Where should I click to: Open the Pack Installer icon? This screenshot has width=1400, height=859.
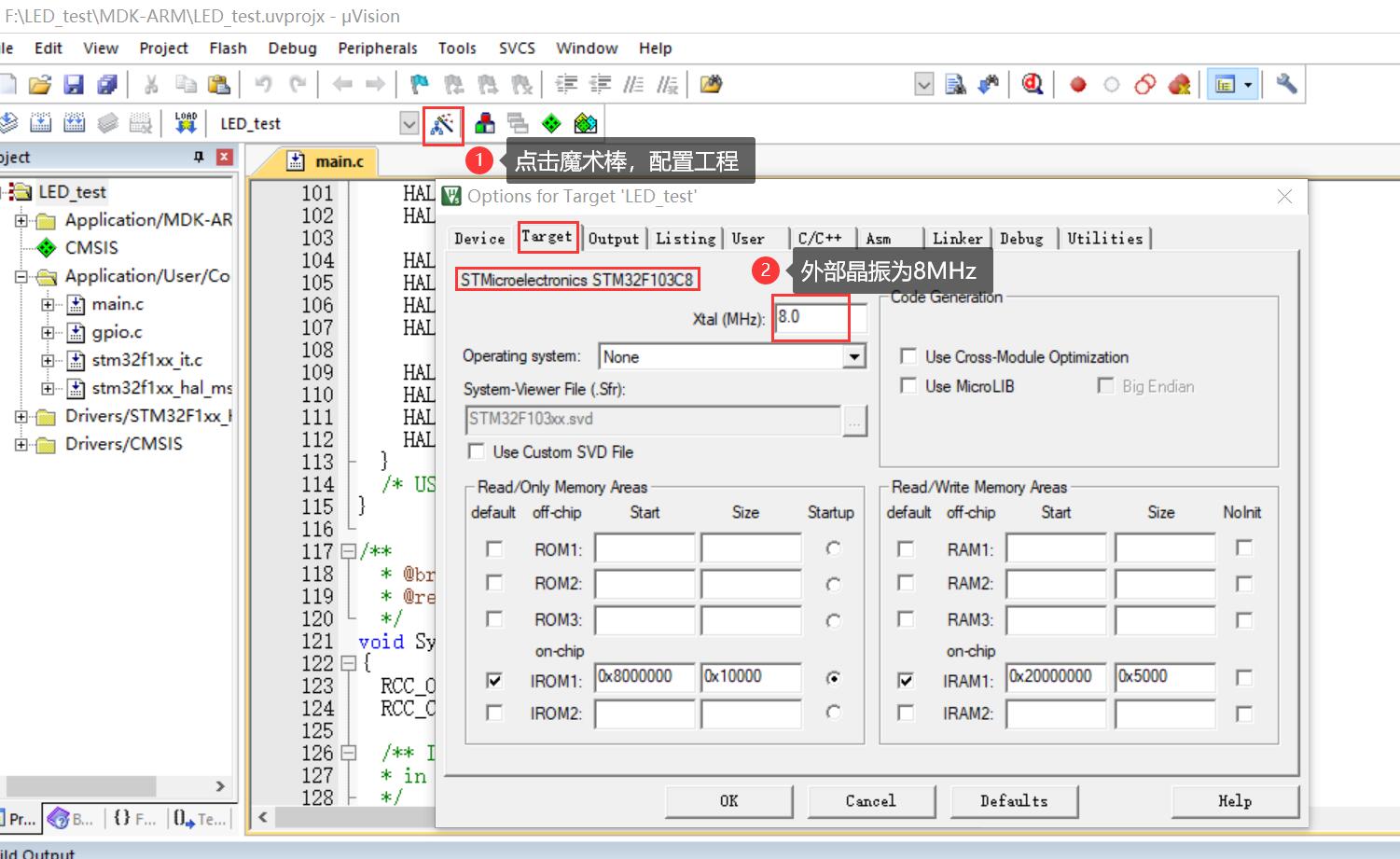coord(585,123)
